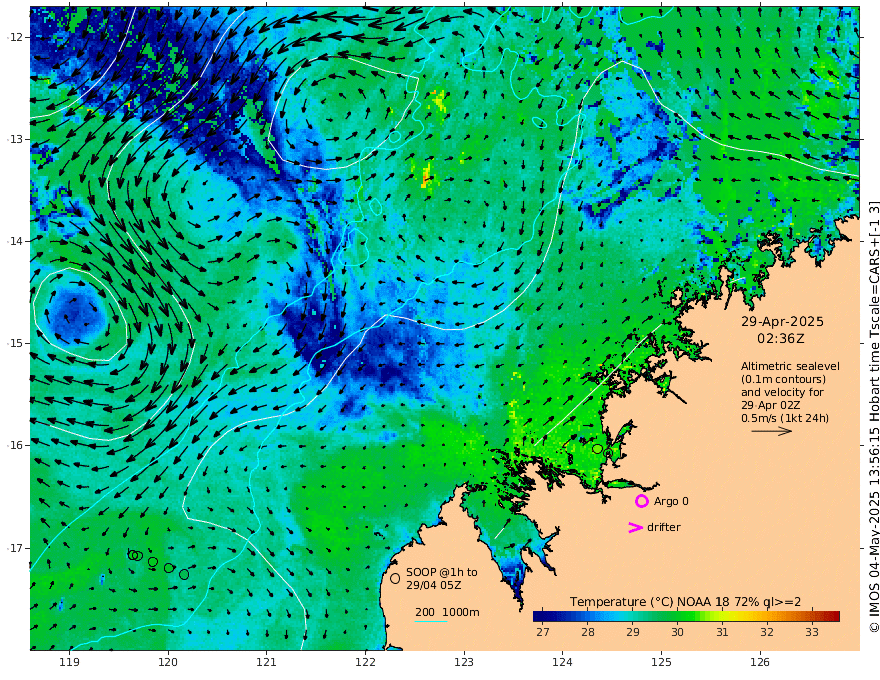Click latitude label -15 on left axis
The height and width of the screenshot is (680, 880).
(15, 343)
